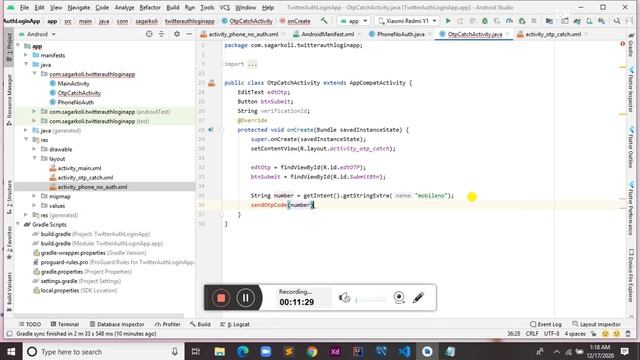
Task: Expand the drawable folder
Action: coord(35,149)
